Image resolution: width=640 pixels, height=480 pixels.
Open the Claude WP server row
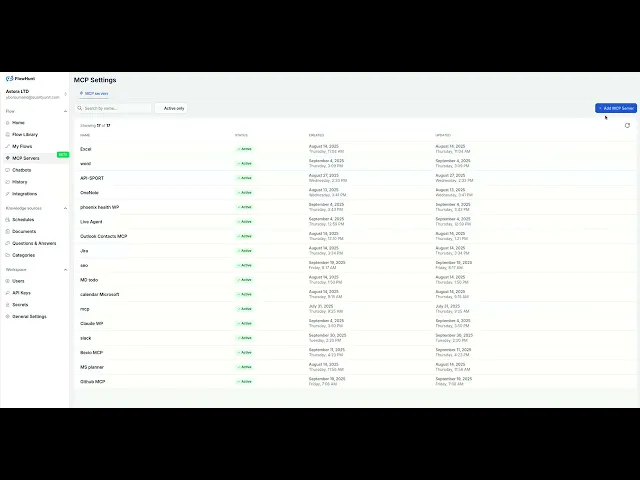point(355,324)
